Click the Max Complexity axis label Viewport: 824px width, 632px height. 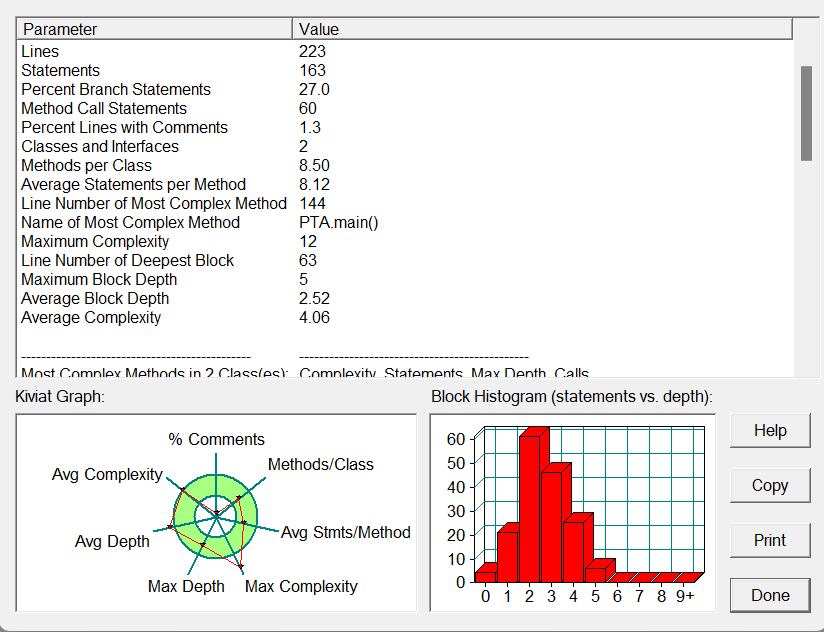(x=301, y=586)
